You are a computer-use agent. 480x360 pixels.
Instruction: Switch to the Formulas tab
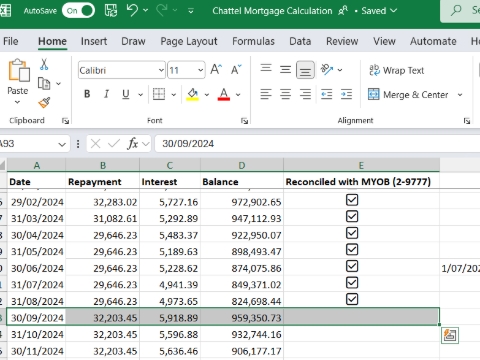click(x=253, y=41)
